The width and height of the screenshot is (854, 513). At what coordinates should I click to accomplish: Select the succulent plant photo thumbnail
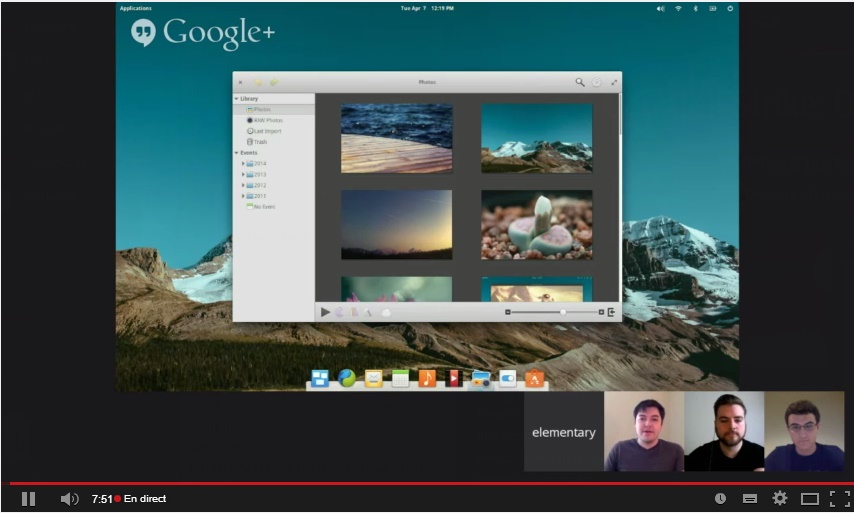[536, 224]
